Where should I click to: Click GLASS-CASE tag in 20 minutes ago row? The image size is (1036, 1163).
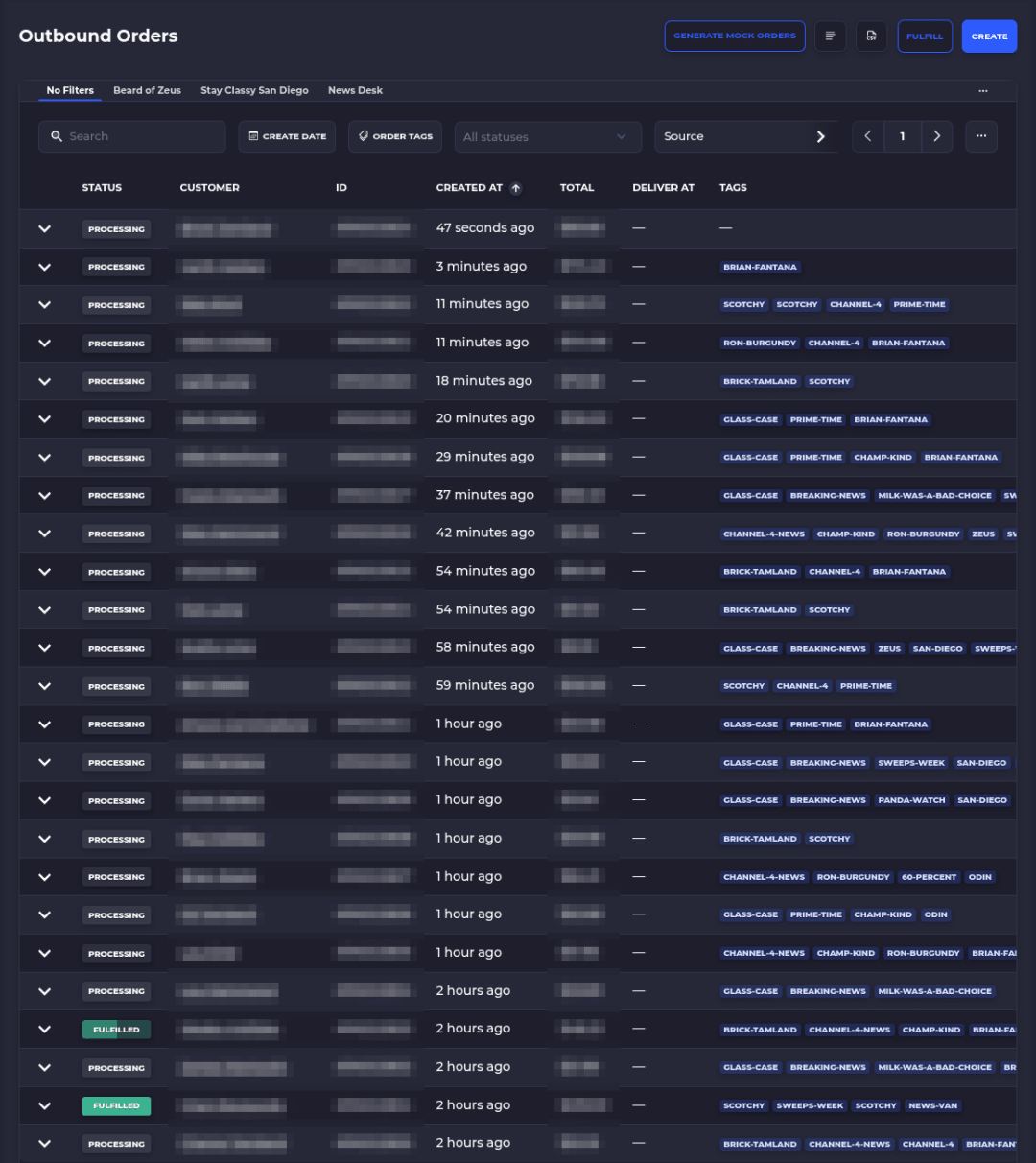pyautogui.click(x=750, y=419)
